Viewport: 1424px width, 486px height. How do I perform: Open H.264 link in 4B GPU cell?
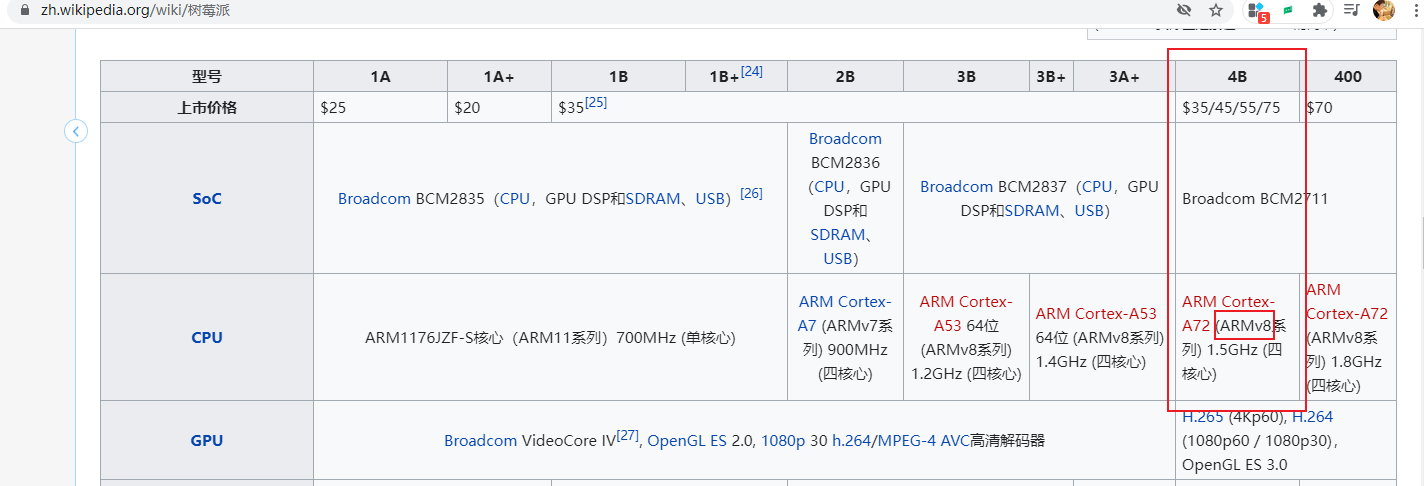coord(1312,416)
